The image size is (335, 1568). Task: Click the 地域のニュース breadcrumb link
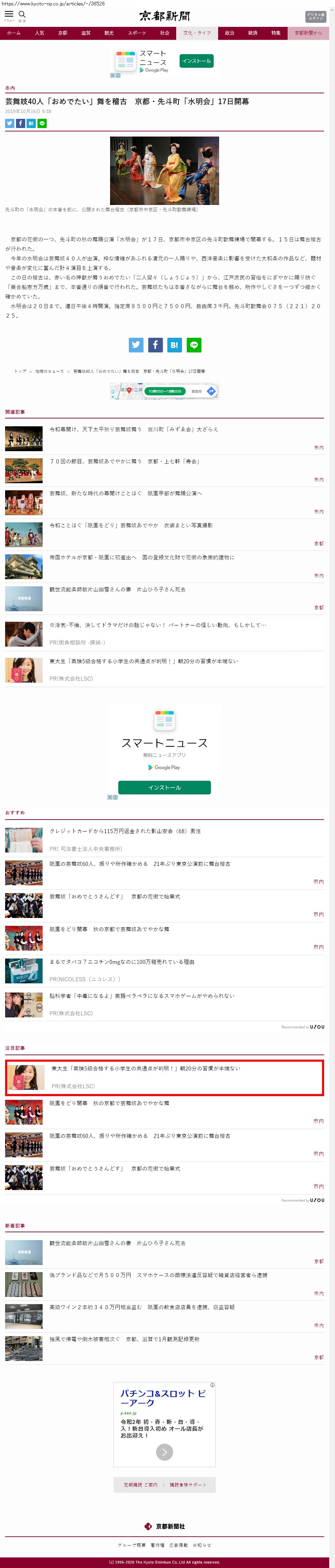click(49, 371)
